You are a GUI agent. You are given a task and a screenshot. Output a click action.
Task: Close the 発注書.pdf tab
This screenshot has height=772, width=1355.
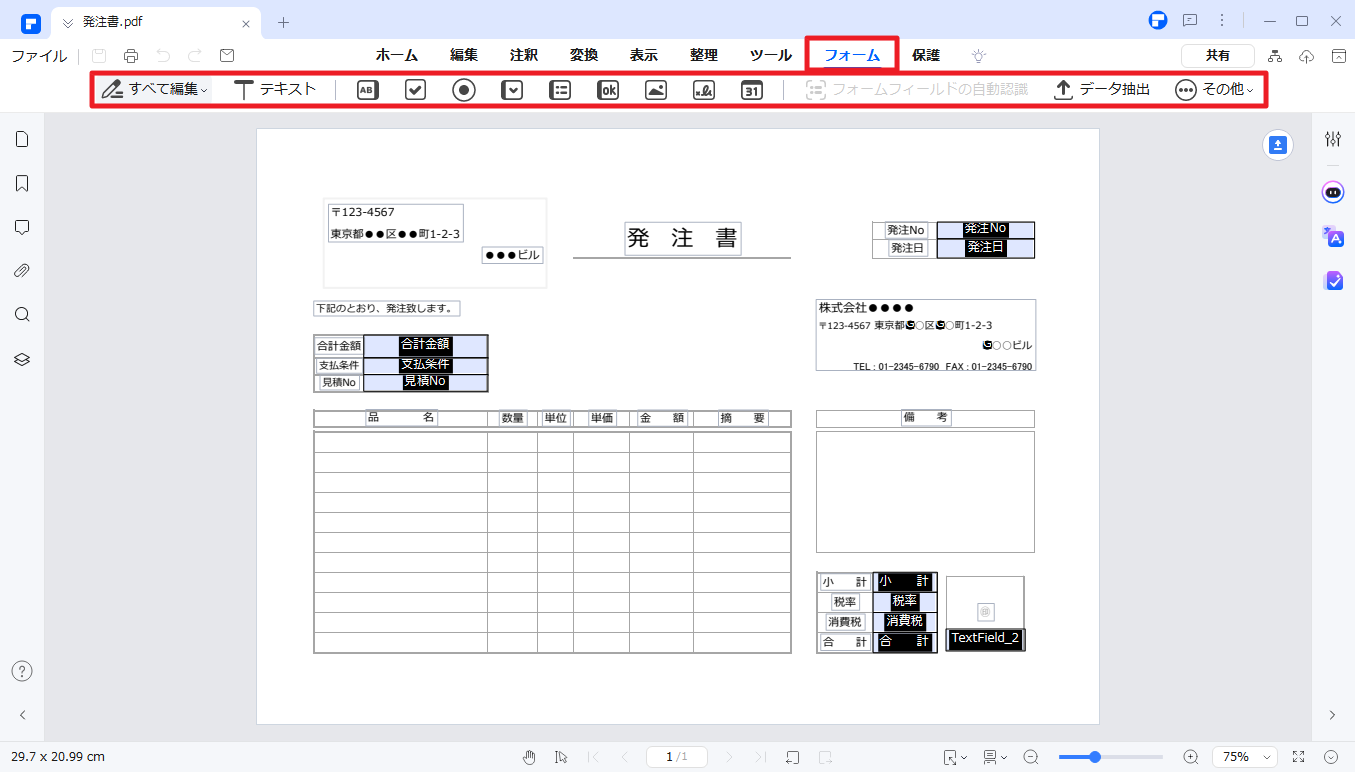(x=246, y=22)
